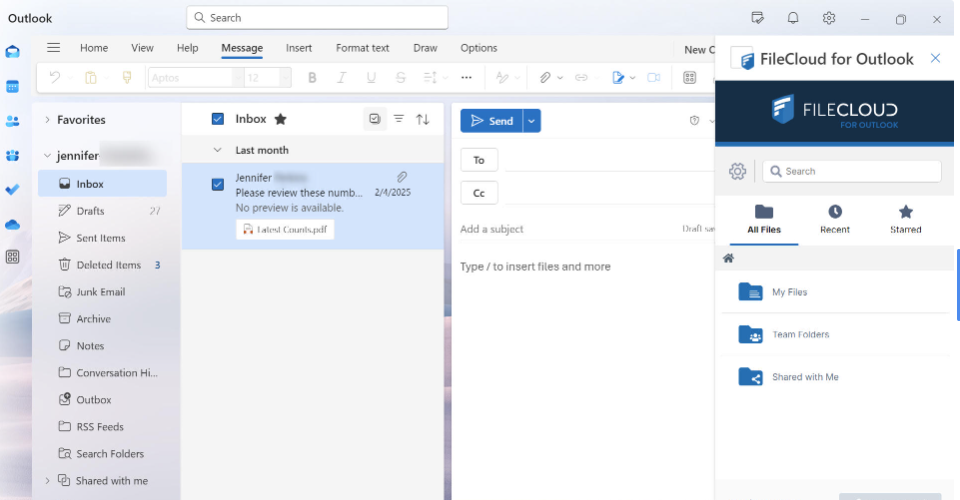Click the attach file paperclip icon

point(545,77)
